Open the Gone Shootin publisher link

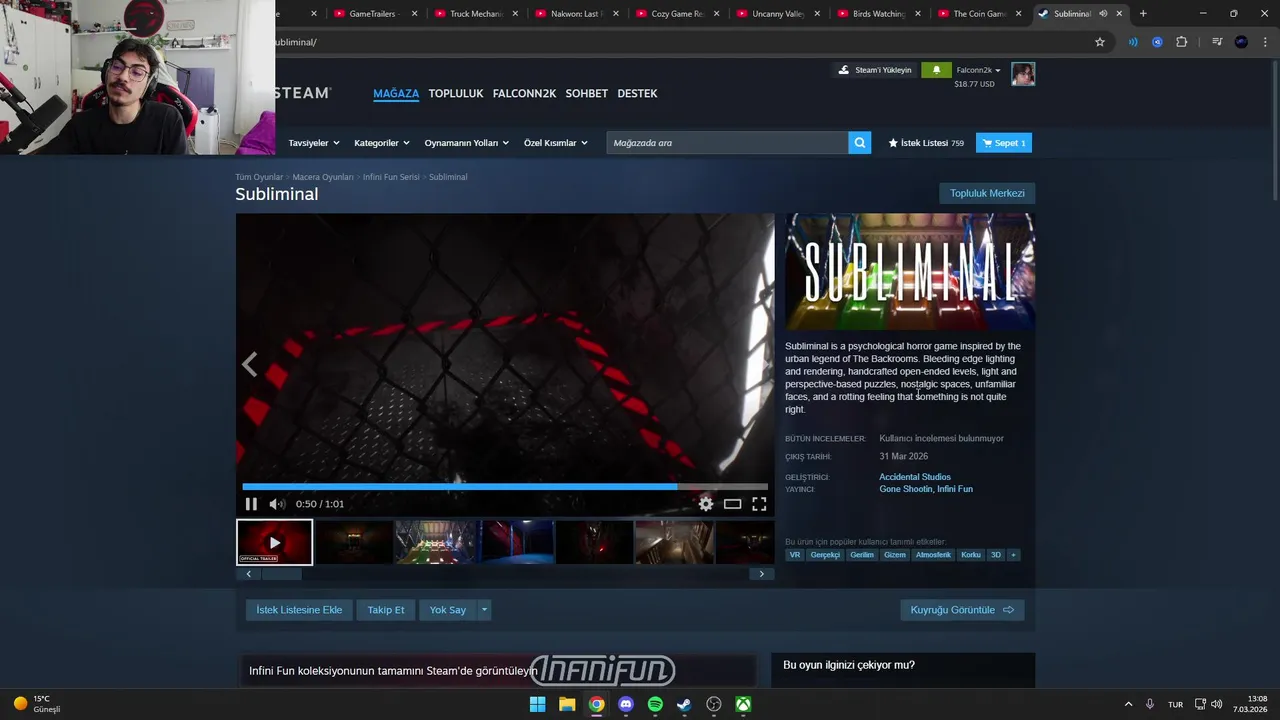[905, 489]
